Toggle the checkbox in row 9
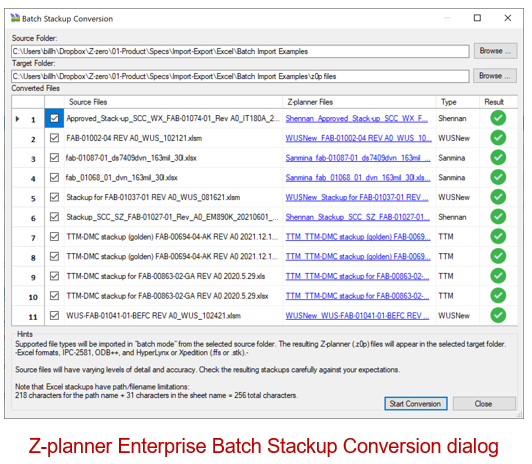Screen dimensions: 532x464 tap(54, 276)
